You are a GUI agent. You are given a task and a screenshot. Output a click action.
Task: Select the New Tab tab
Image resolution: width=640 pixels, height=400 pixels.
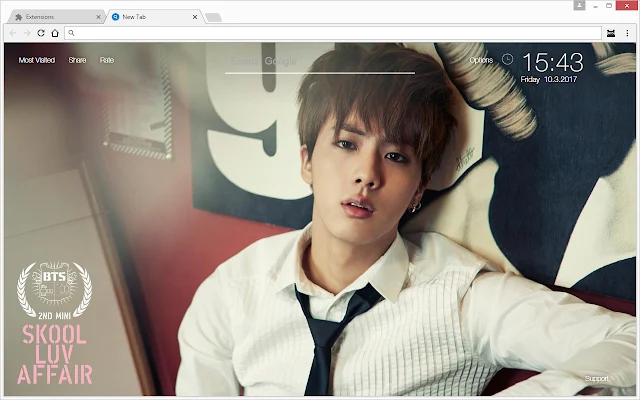click(x=154, y=17)
